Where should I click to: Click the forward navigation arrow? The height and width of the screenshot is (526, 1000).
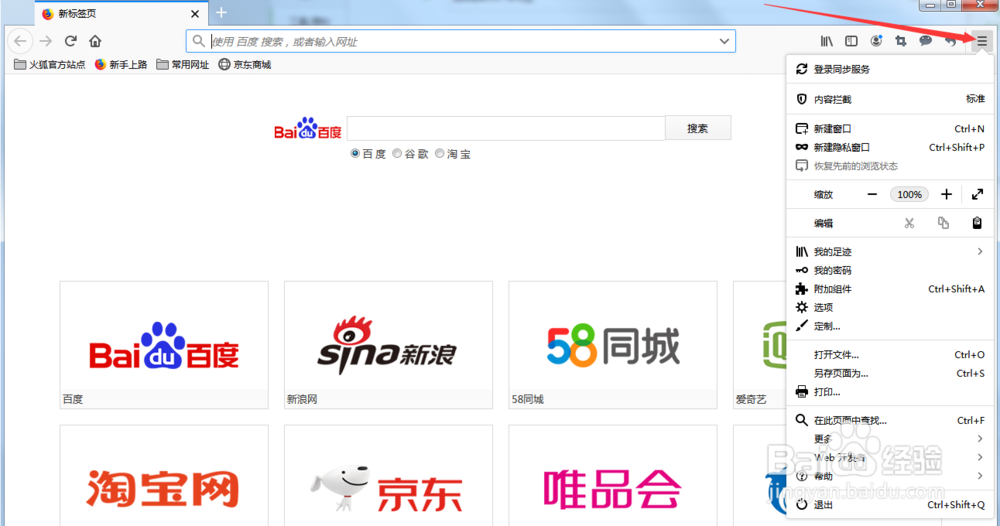pos(46,41)
